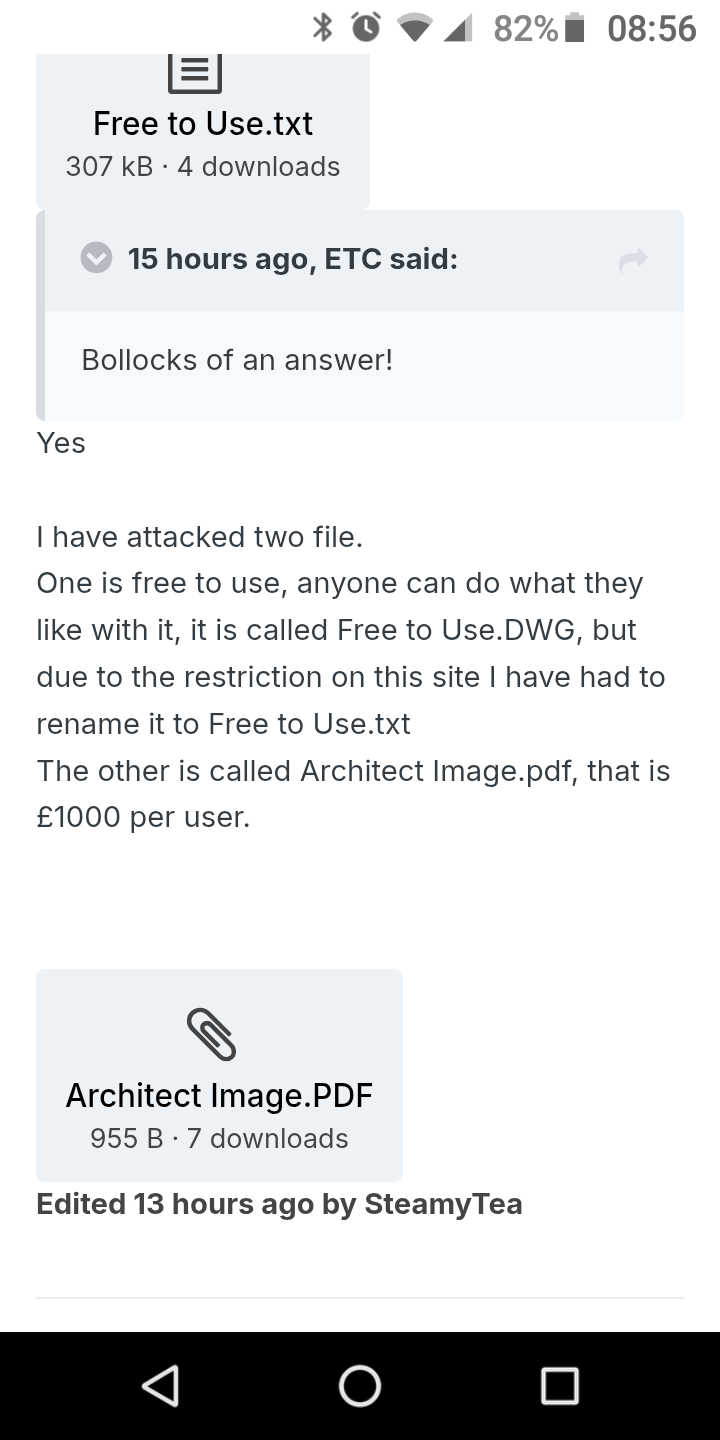Tap the Bluetooth icon in the status bar
Viewport: 720px width, 1440px height.
click(x=322, y=27)
